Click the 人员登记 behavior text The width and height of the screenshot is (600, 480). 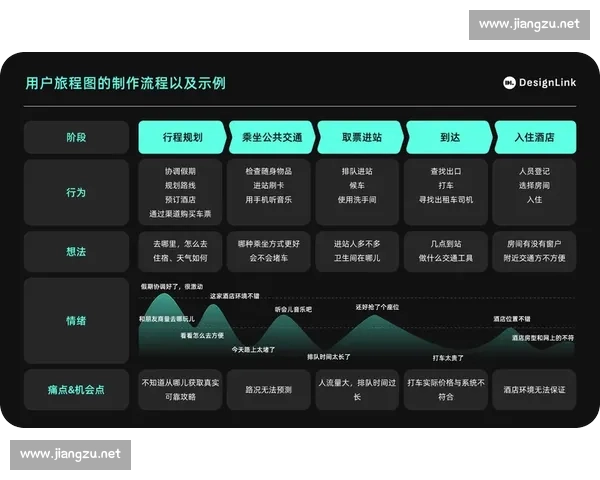(x=534, y=171)
